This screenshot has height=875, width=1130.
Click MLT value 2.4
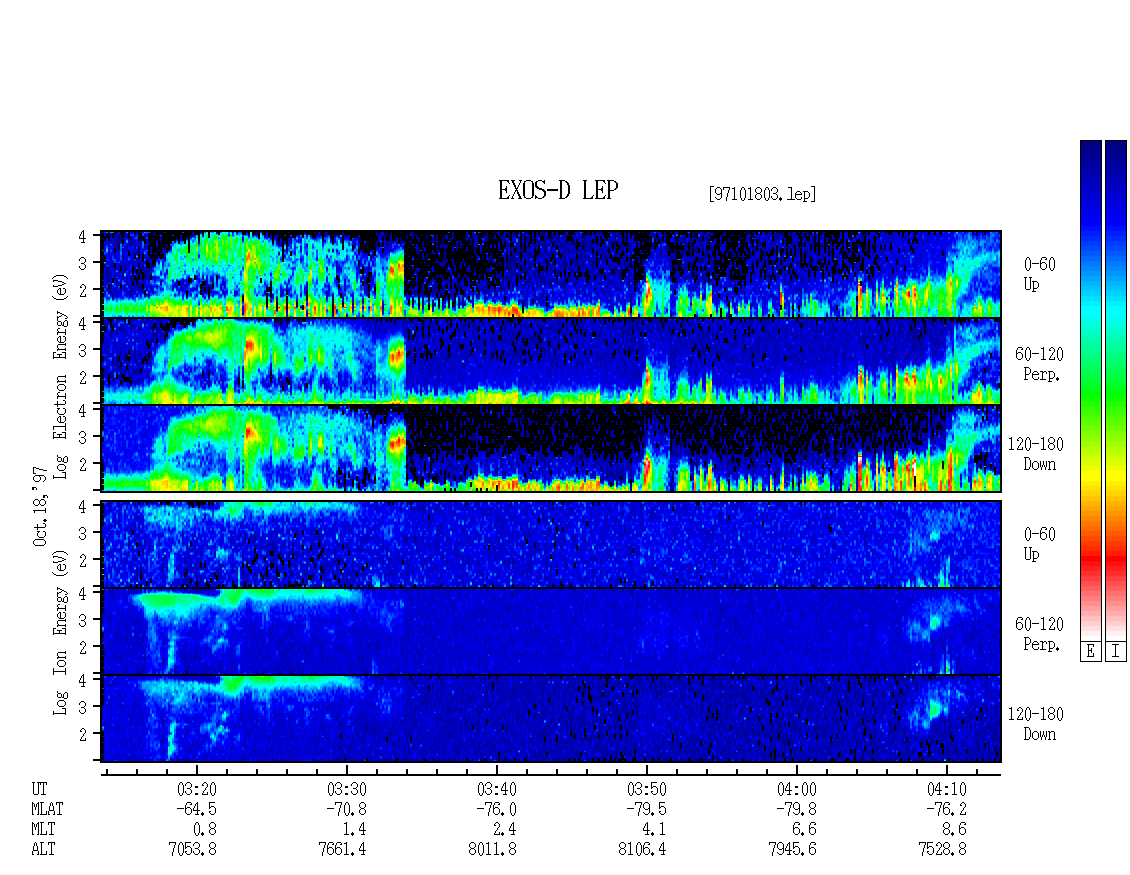tap(504, 830)
